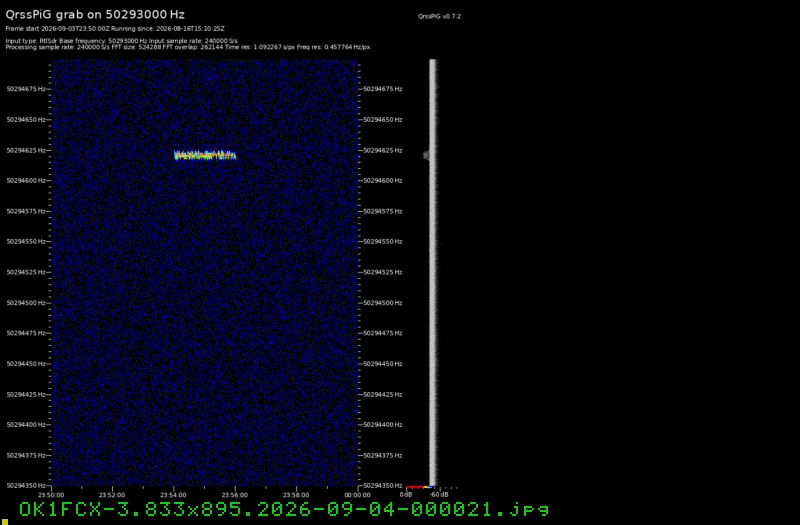Click the colored signal trace in spectrogram
The height and width of the screenshot is (525, 800).
(x=205, y=156)
